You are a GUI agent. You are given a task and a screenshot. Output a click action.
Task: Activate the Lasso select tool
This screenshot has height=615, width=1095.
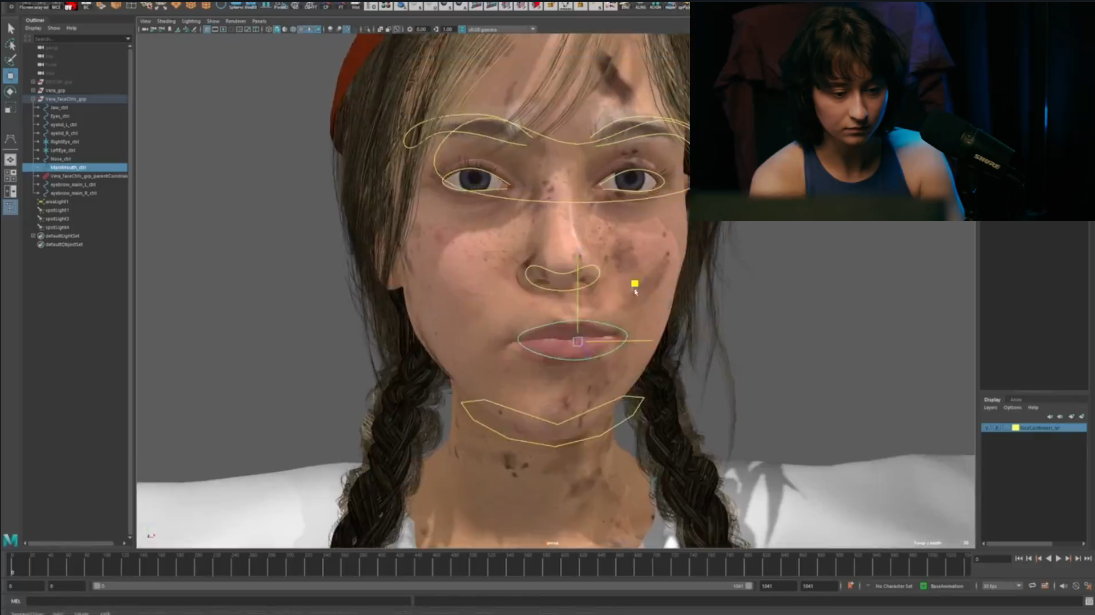pyautogui.click(x=11, y=44)
